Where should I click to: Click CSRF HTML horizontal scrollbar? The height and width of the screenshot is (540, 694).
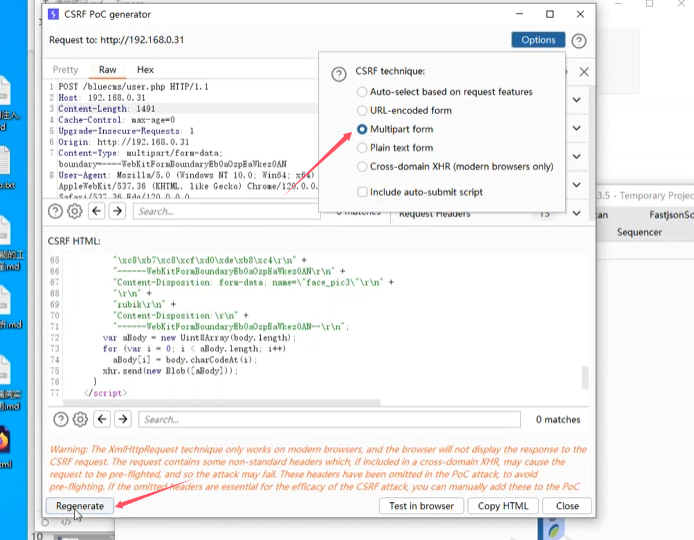[x=222, y=402]
